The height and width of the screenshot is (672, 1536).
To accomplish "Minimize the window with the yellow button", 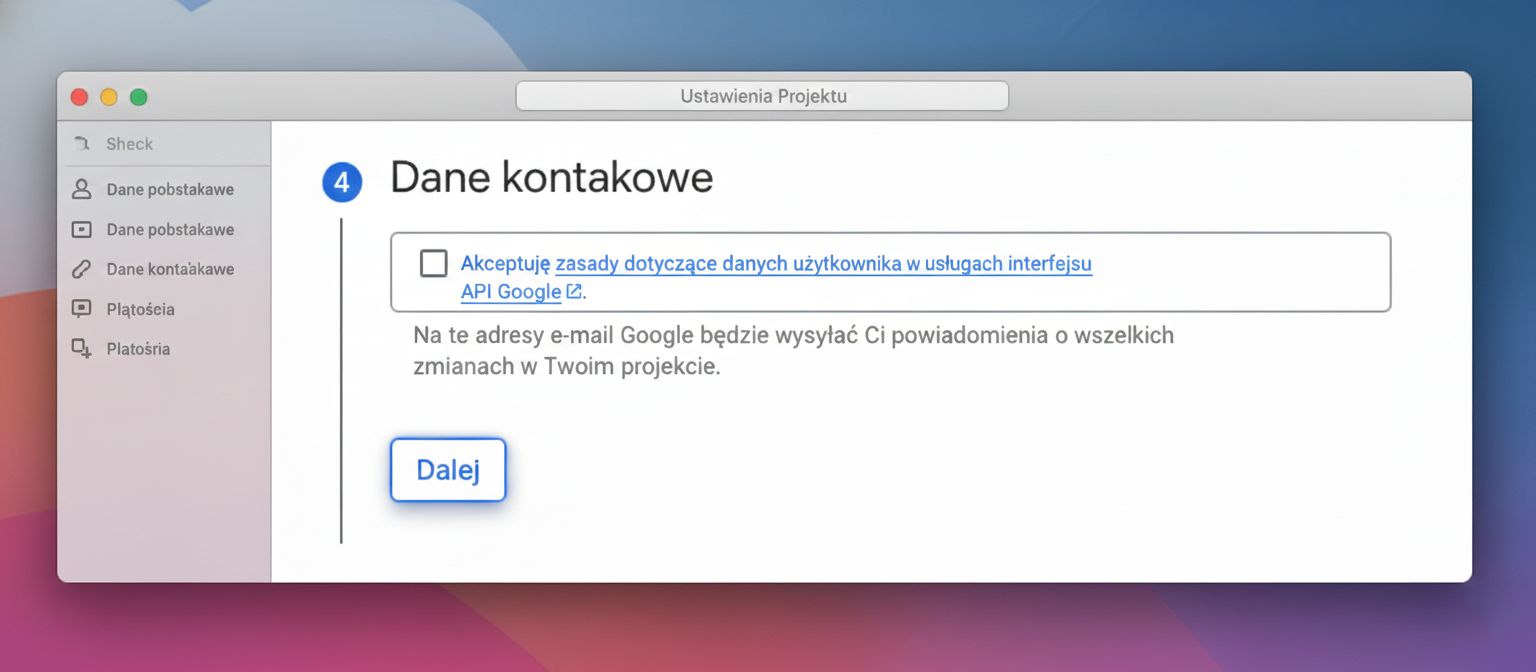I will tap(109, 97).
